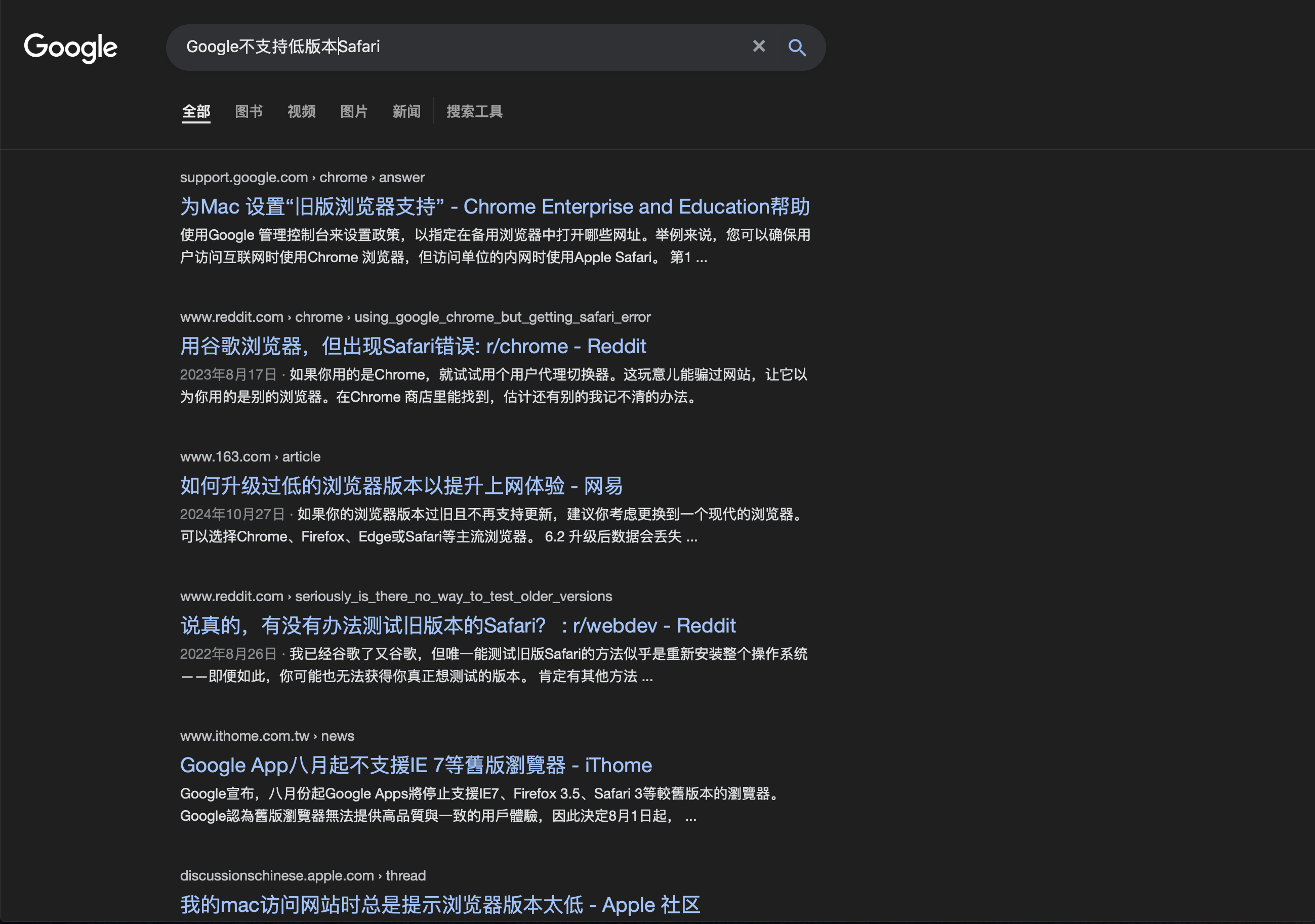The image size is (1315, 924).
Task: Expand 搜索工具 options
Action: pyautogui.click(x=474, y=111)
